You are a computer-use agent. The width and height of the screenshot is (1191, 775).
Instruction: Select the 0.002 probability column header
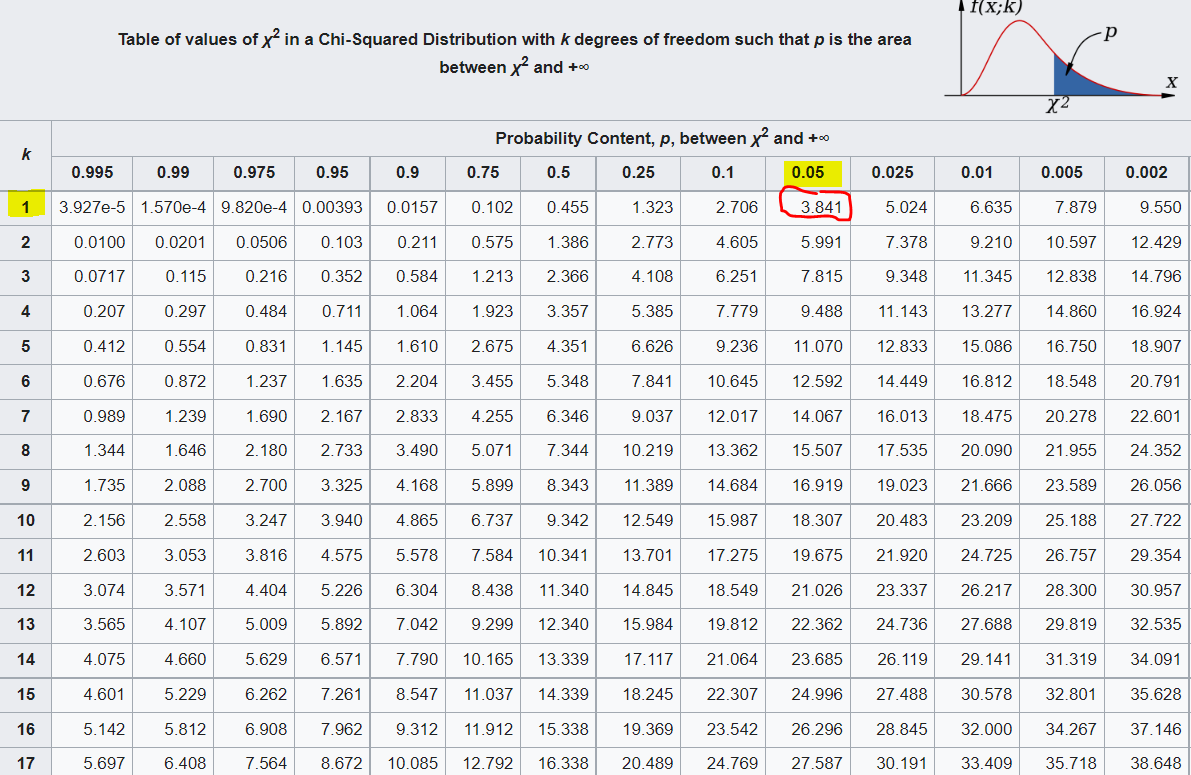pyautogui.click(x=1146, y=173)
